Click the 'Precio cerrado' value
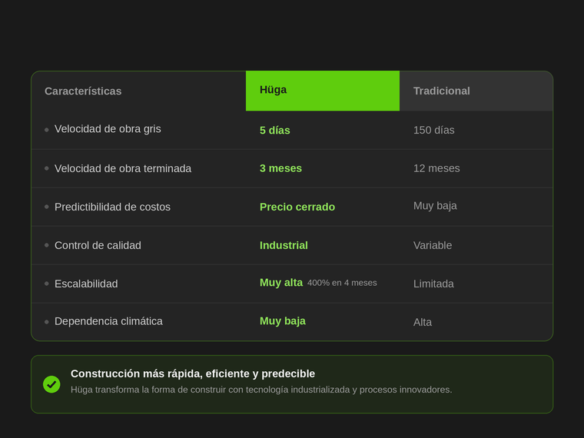The width and height of the screenshot is (584, 438). 297,207
